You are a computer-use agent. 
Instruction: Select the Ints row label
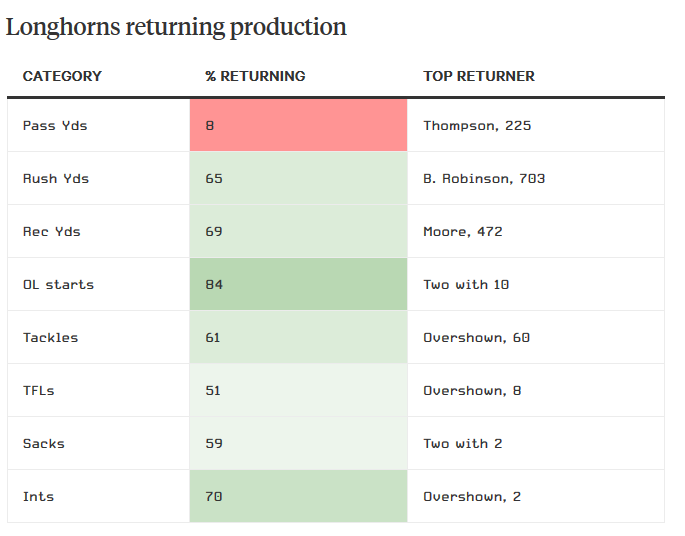[39, 497]
